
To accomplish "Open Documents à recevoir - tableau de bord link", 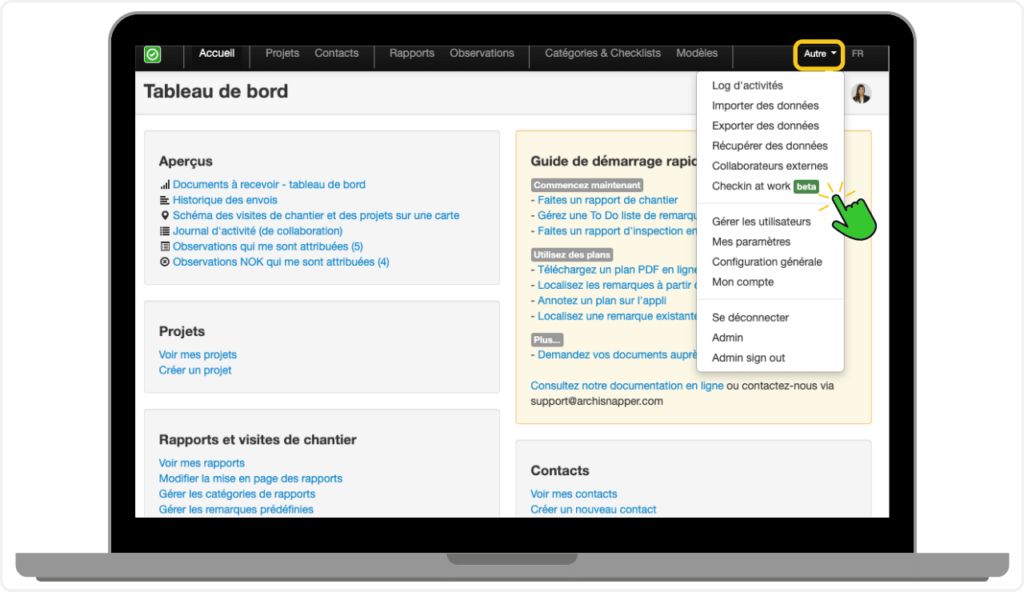I will (269, 185).
